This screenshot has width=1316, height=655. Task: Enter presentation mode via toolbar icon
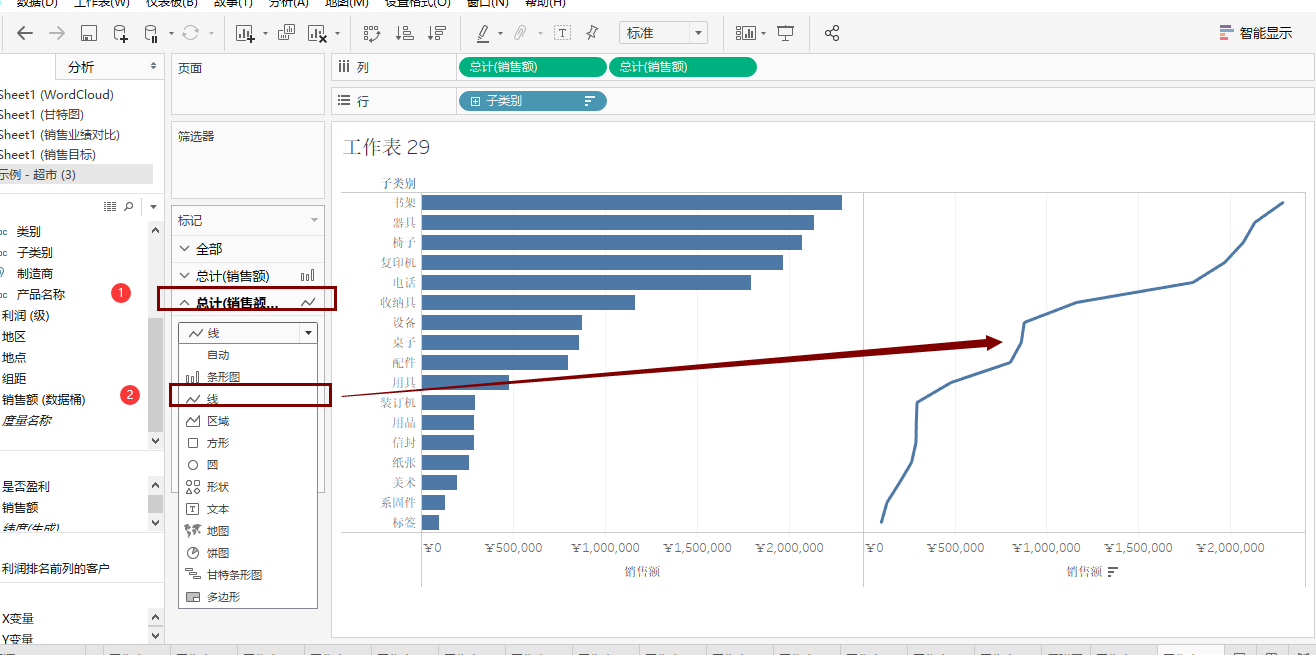(x=786, y=33)
